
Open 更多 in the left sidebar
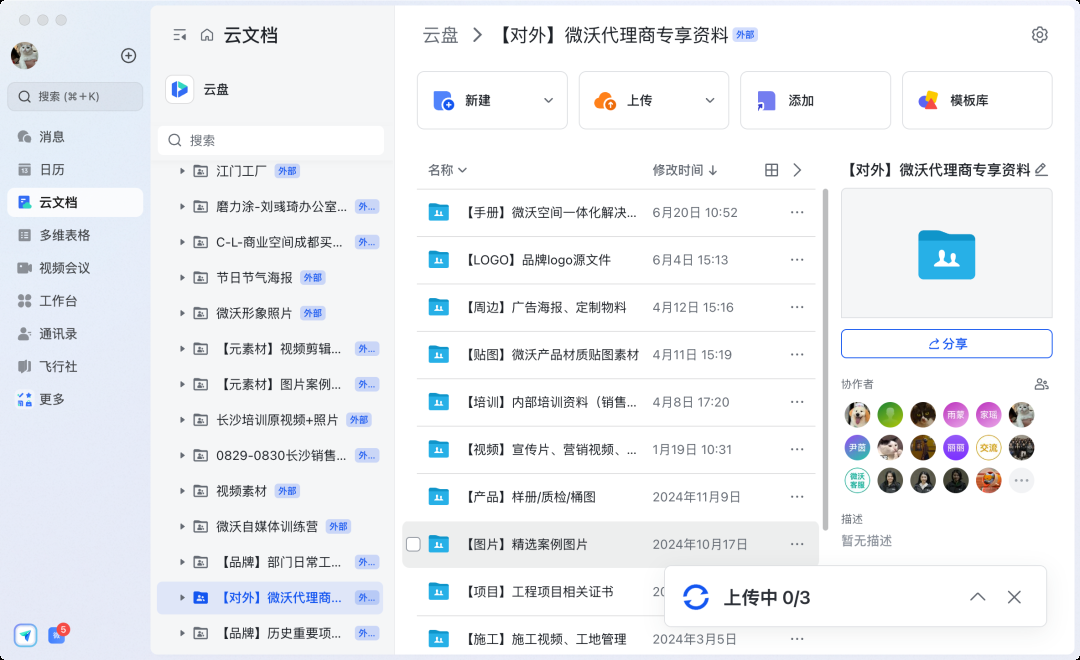pyautogui.click(x=75, y=400)
